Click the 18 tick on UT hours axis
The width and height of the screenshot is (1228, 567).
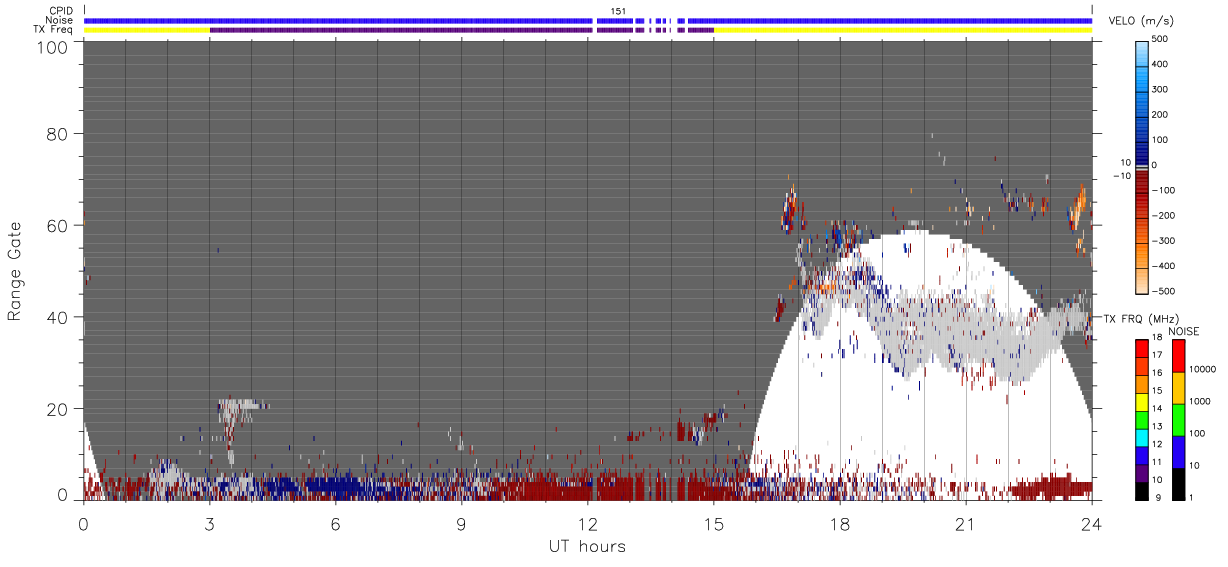pyautogui.click(x=840, y=524)
